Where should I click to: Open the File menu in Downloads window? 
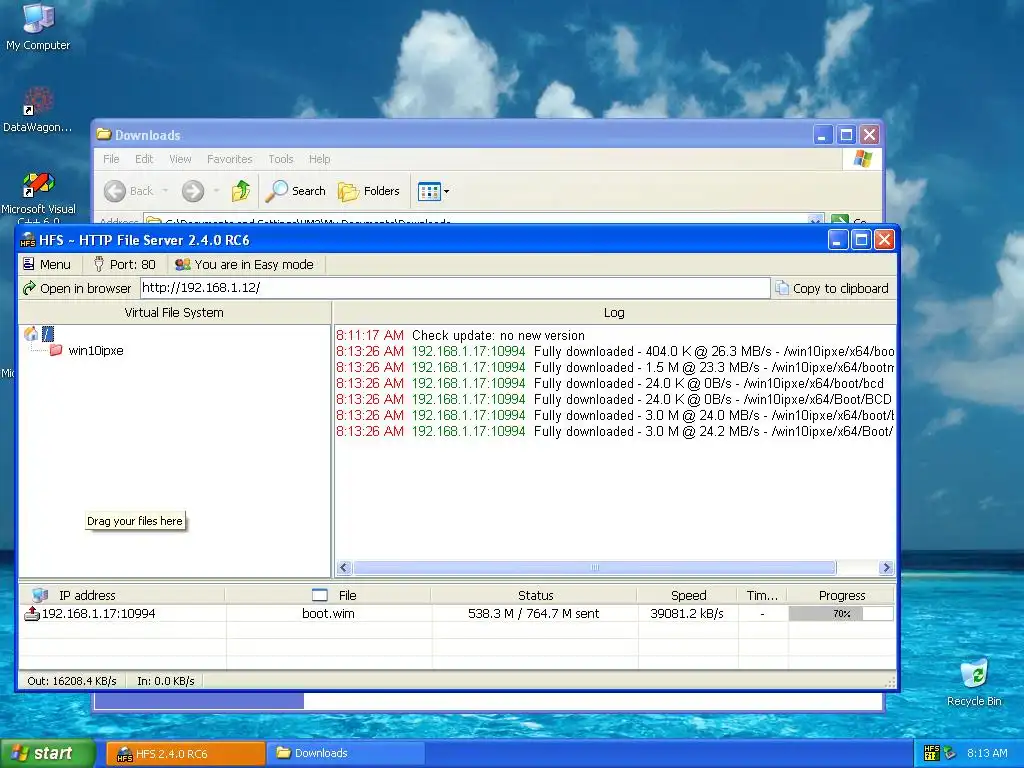[x=111, y=159]
